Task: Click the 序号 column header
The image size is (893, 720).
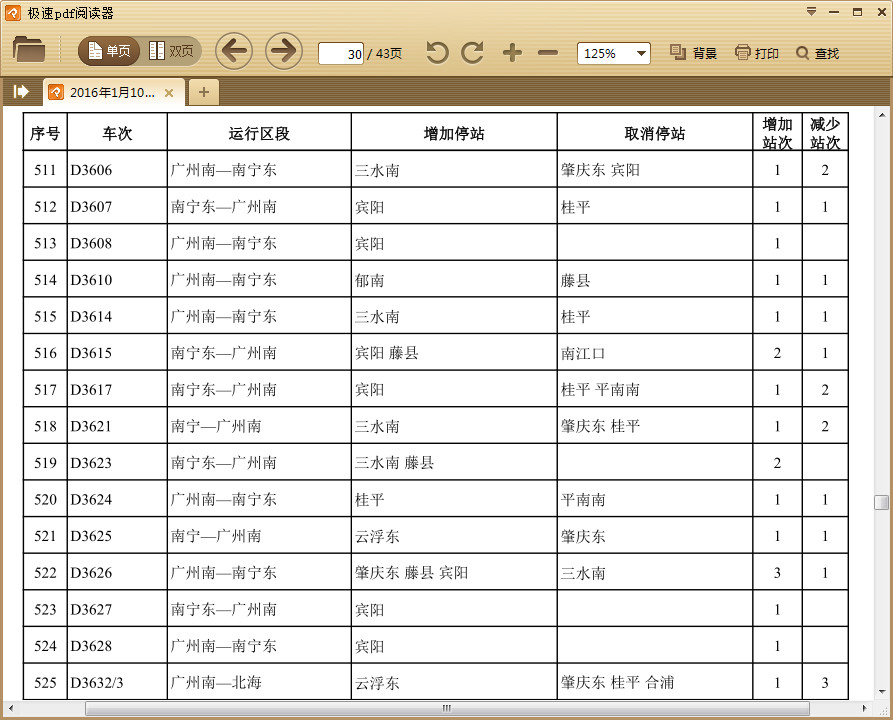Action: pyautogui.click(x=45, y=133)
